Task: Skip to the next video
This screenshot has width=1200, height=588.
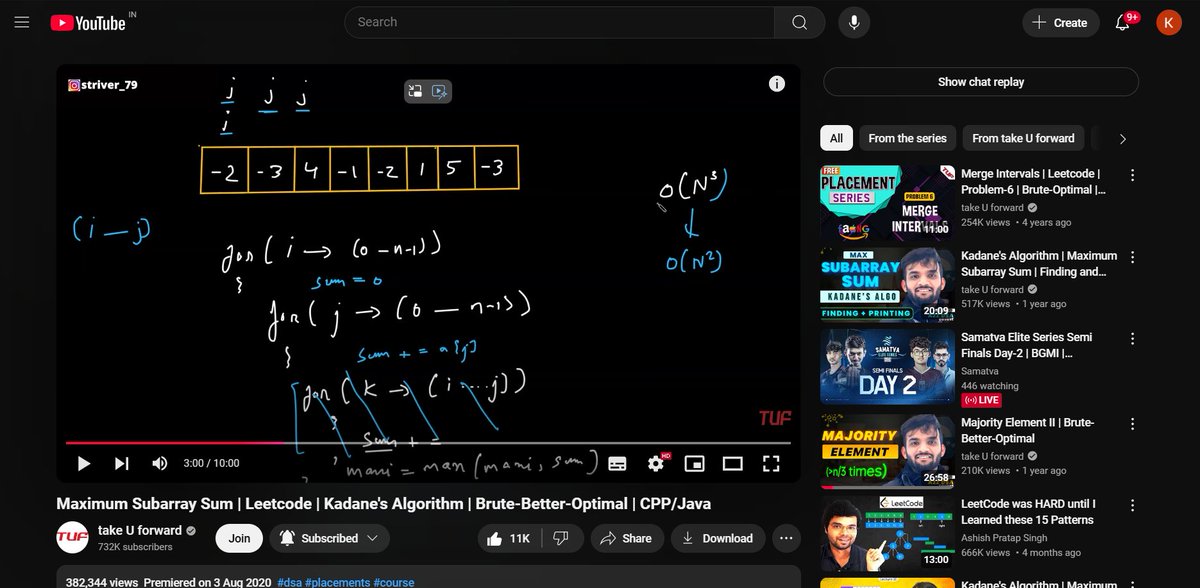Action: tap(122, 463)
